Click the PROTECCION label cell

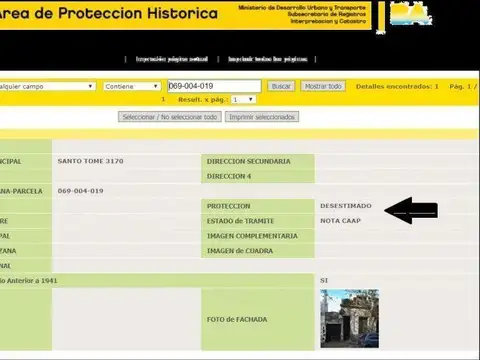coord(258,206)
